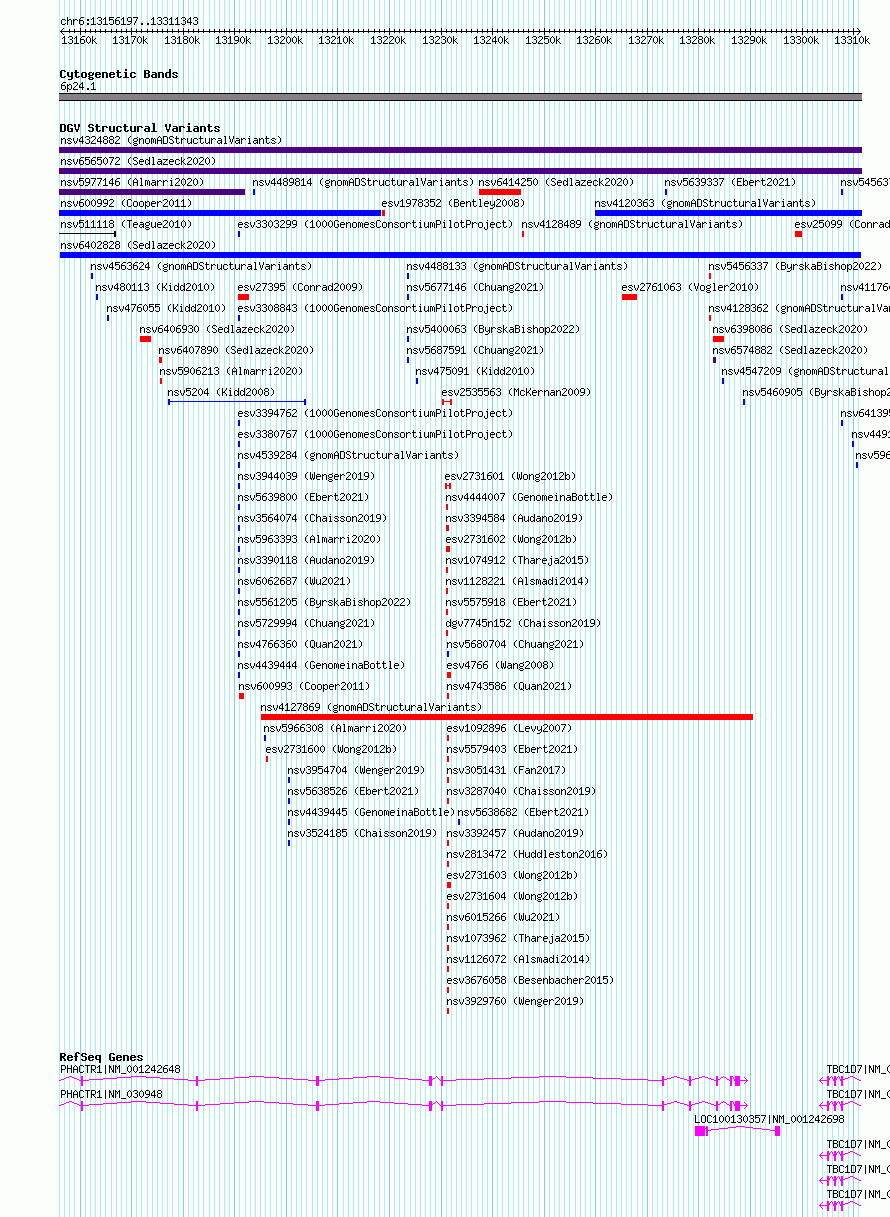890x1217 pixels.
Task: Select the esv2731601 (Wong2012b) variant
Action: tap(511, 476)
